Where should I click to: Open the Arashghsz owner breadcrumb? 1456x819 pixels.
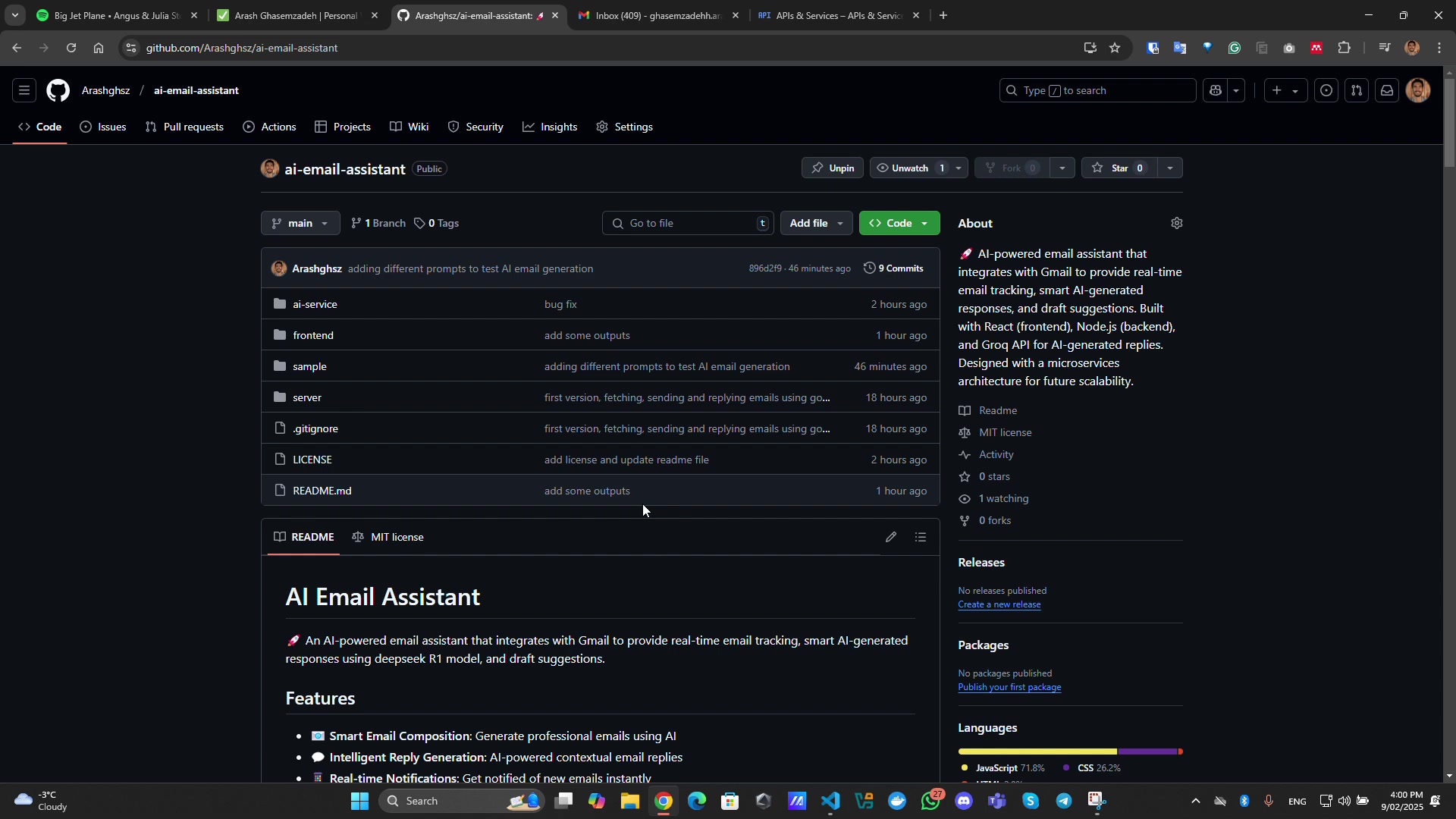pos(105,90)
